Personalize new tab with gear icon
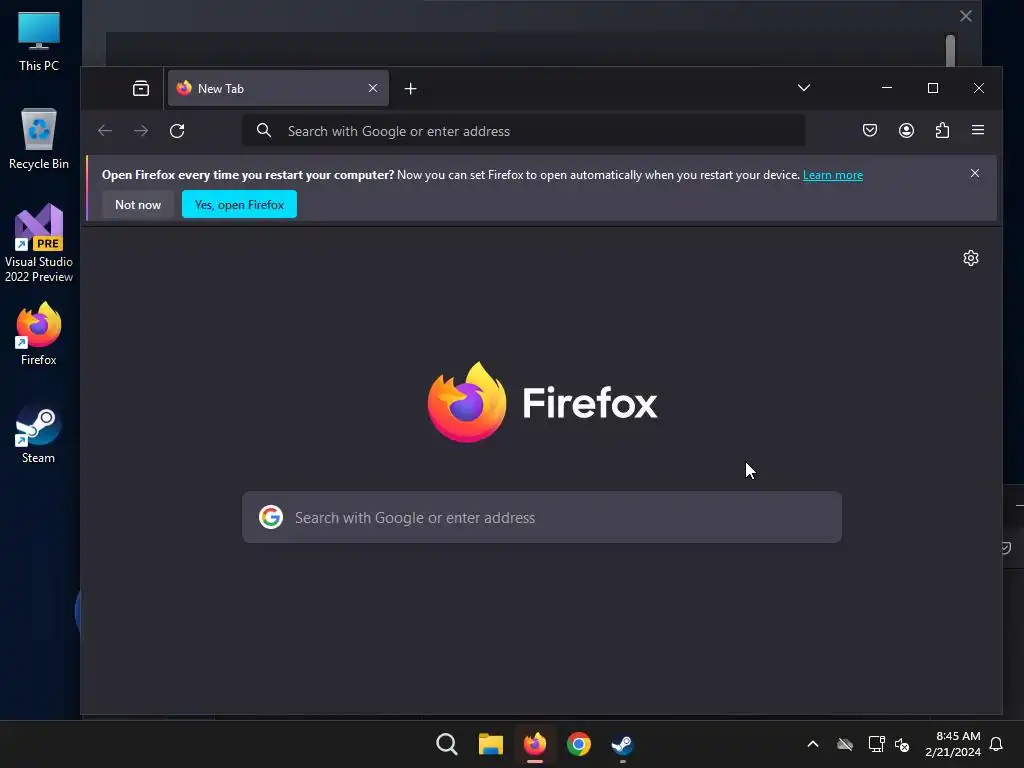 pos(971,258)
